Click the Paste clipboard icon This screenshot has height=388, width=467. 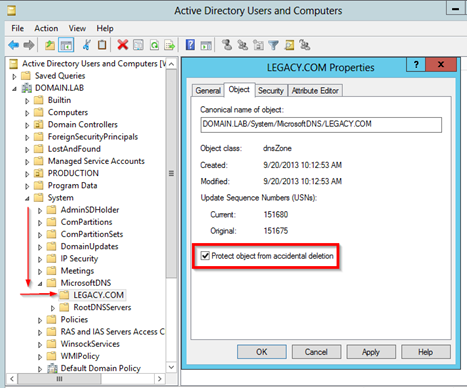click(x=102, y=45)
